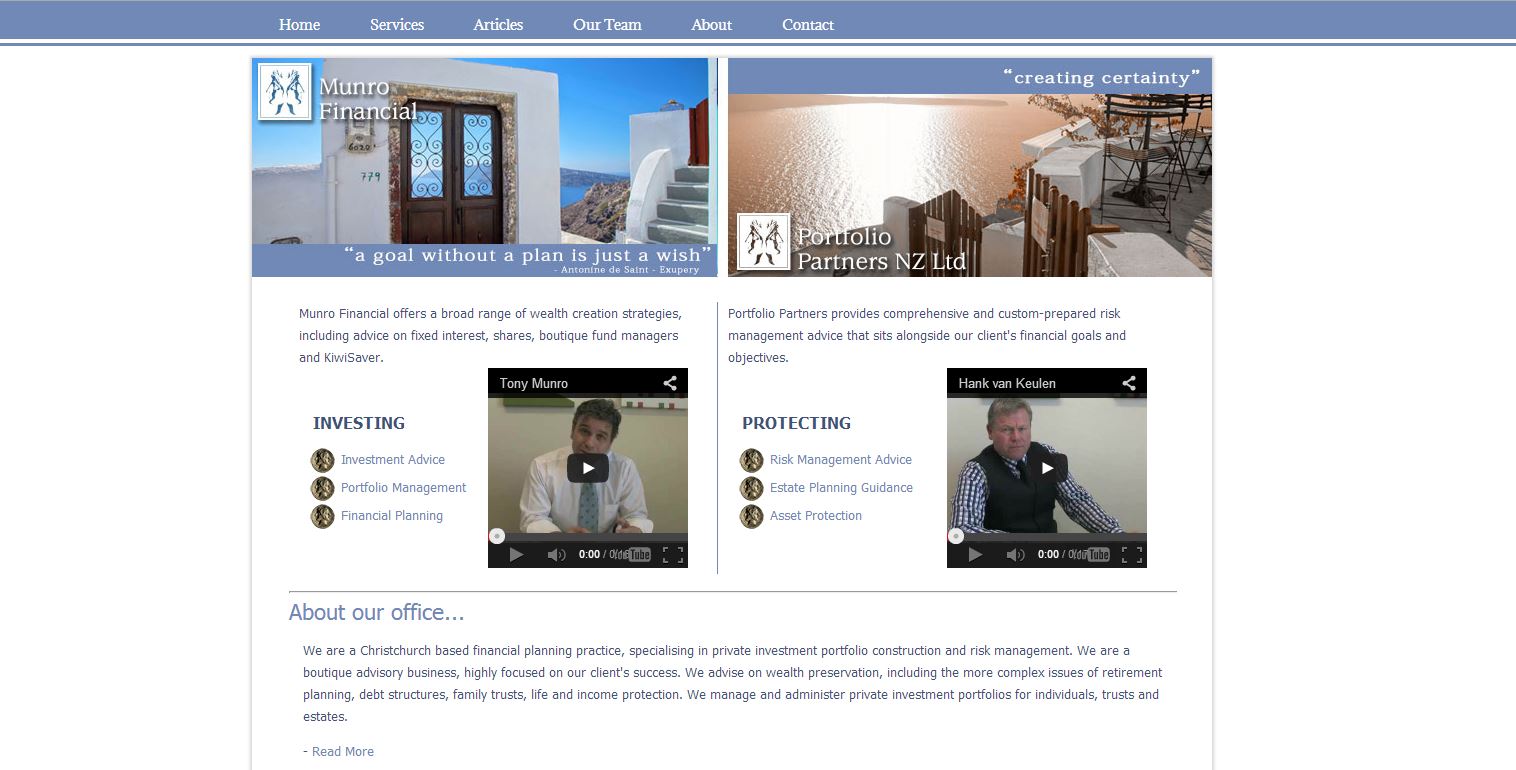
Task: Click the Tony Munro video progress handle
Action: 497,536
